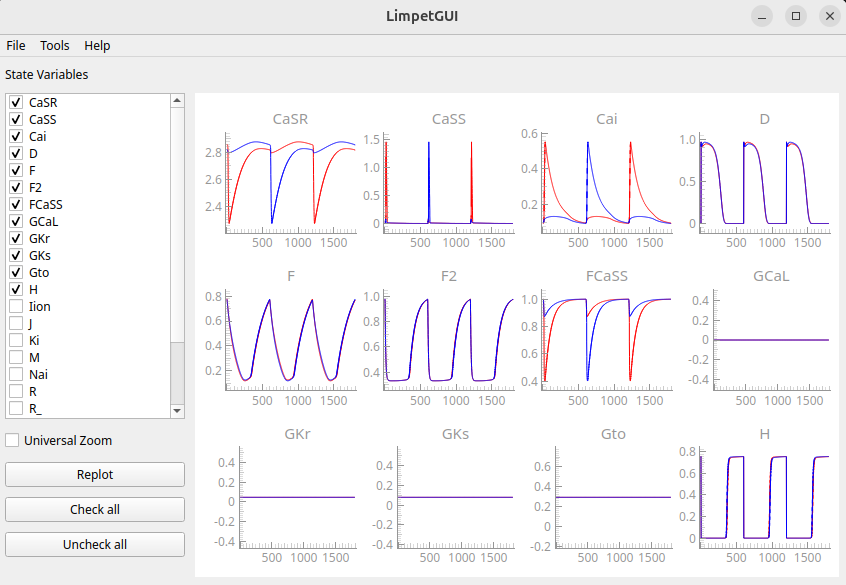Uncheck the CaSR state variable
846x585 pixels.
pos(14,102)
